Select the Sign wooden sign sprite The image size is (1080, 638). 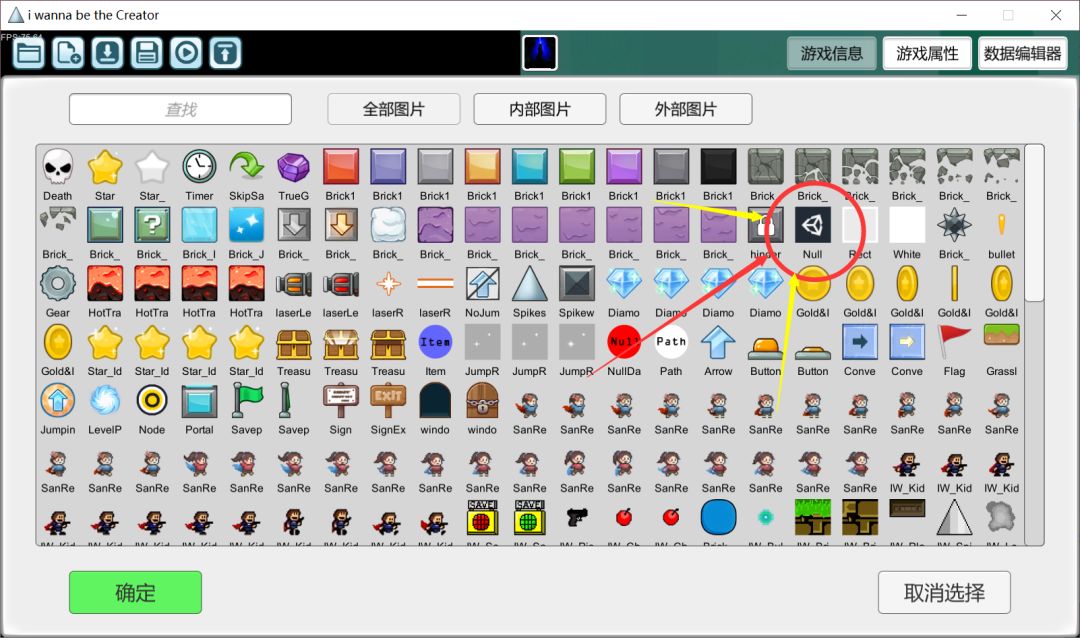click(x=341, y=401)
